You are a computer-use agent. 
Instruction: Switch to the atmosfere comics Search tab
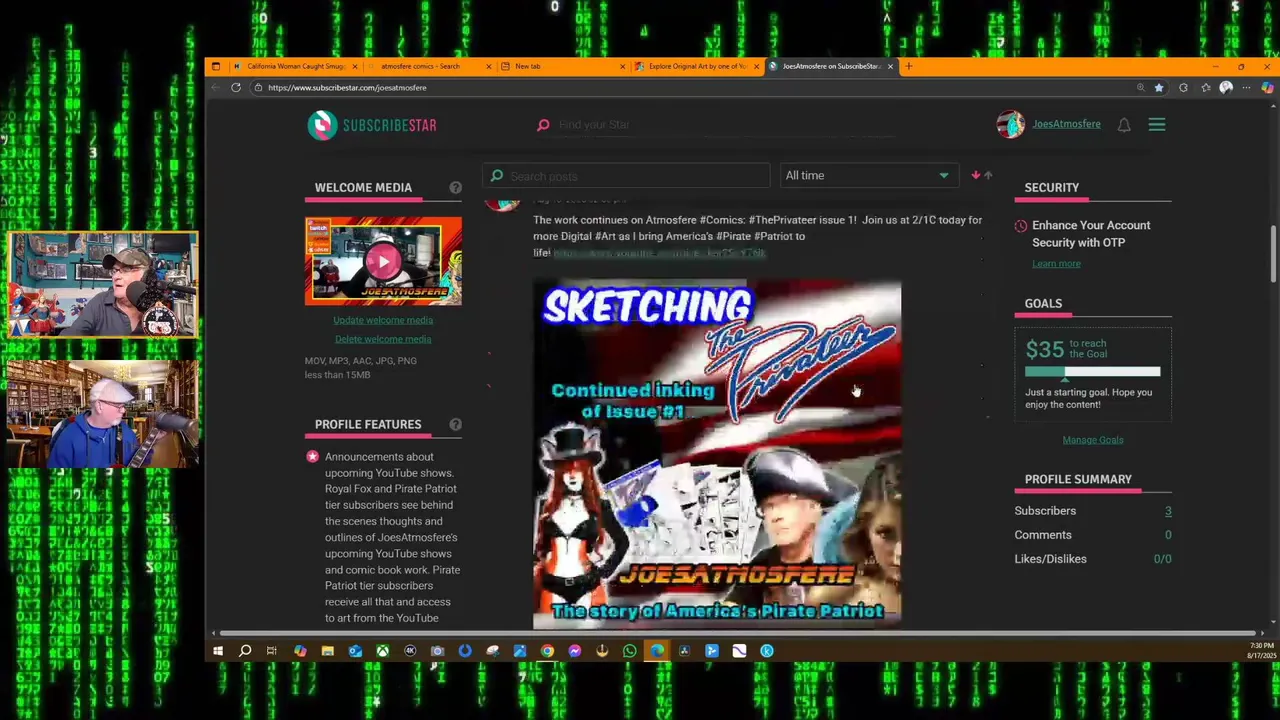pos(428,66)
